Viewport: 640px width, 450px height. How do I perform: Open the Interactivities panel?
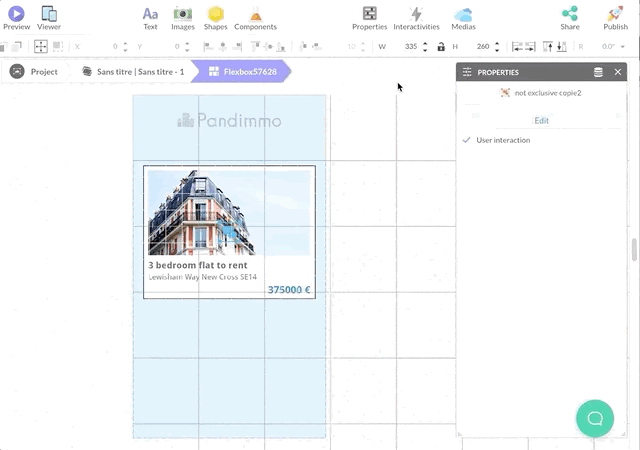pos(416,13)
